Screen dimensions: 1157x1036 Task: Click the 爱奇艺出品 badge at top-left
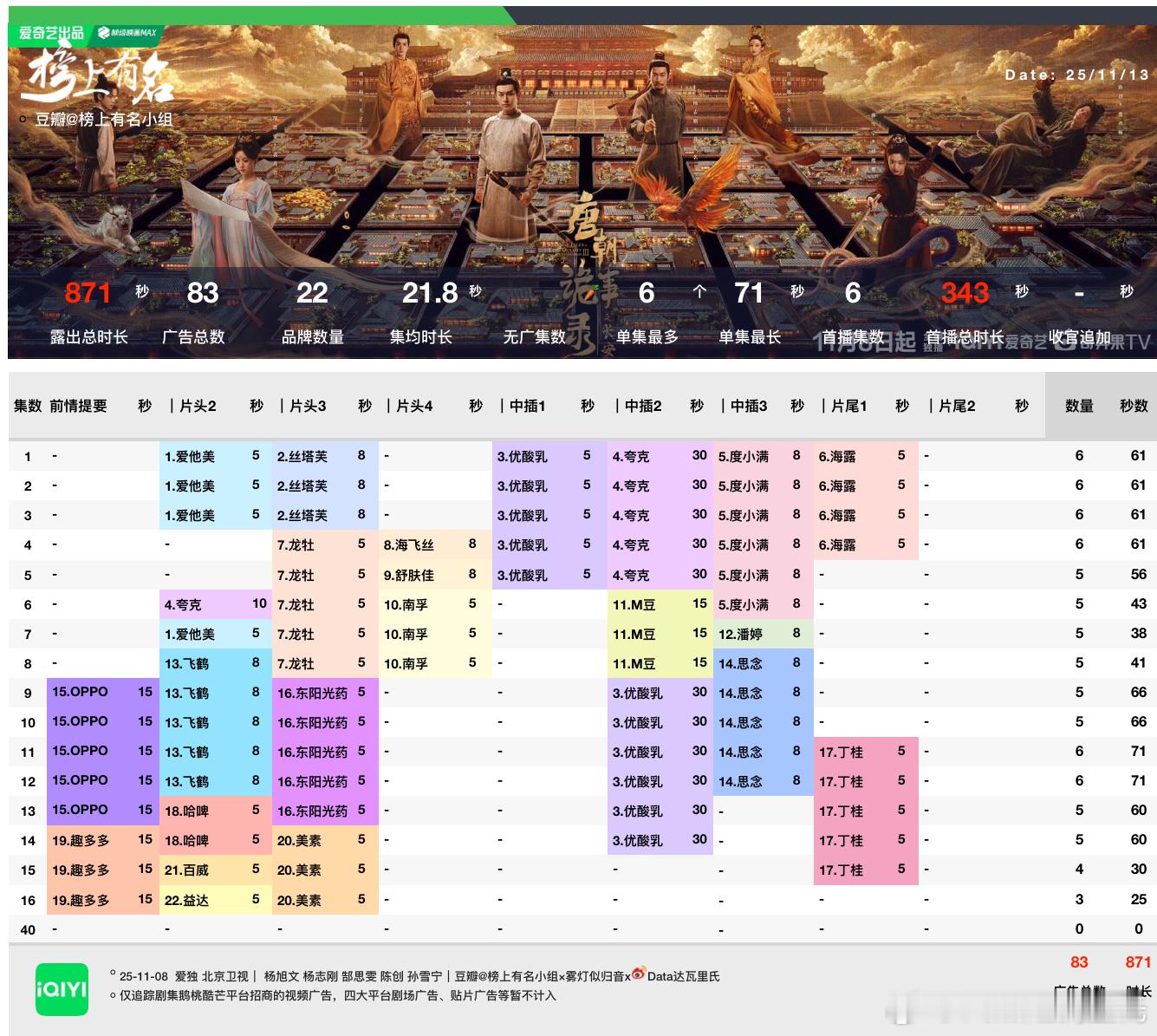(x=51, y=33)
